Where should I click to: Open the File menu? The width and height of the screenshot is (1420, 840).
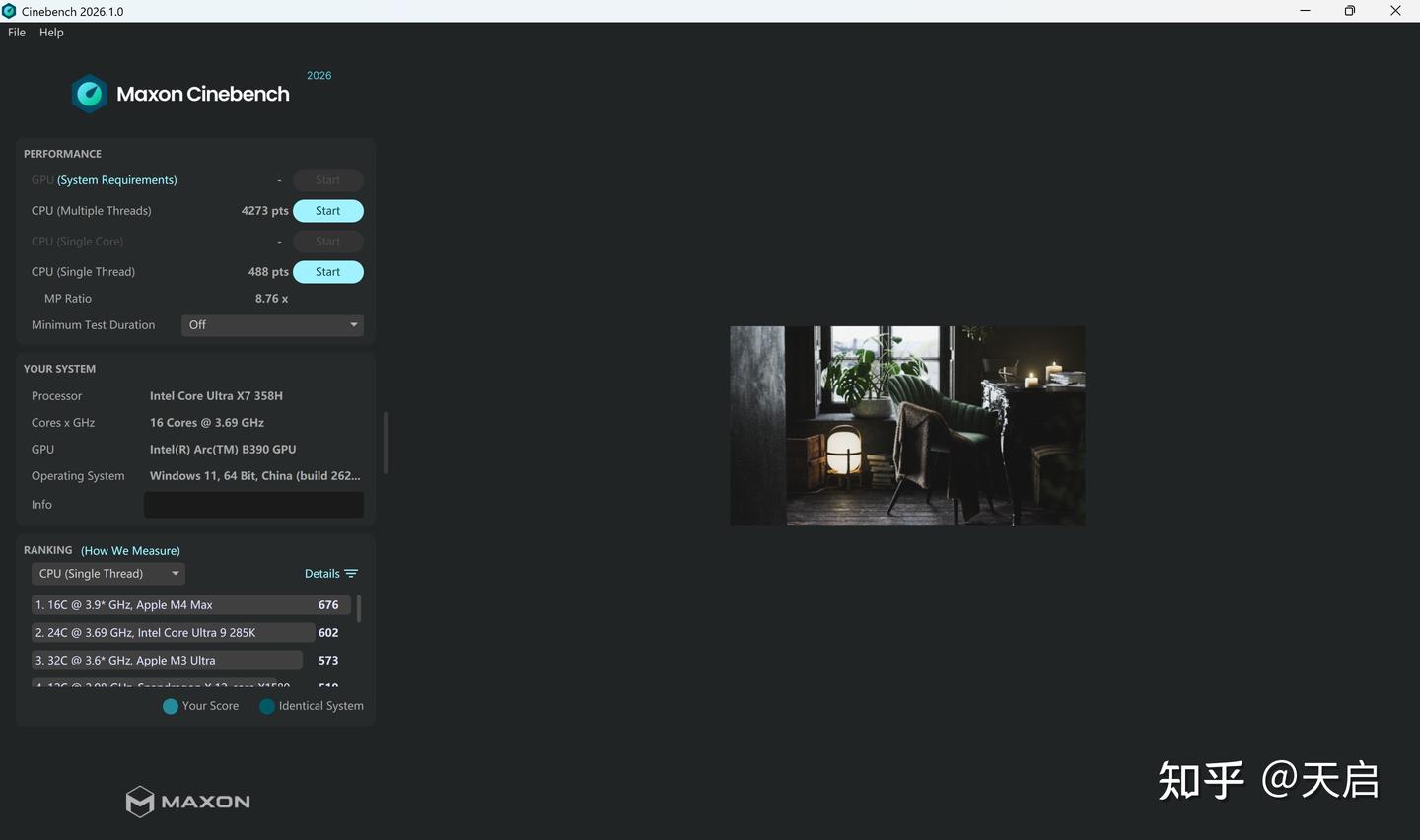(x=17, y=33)
